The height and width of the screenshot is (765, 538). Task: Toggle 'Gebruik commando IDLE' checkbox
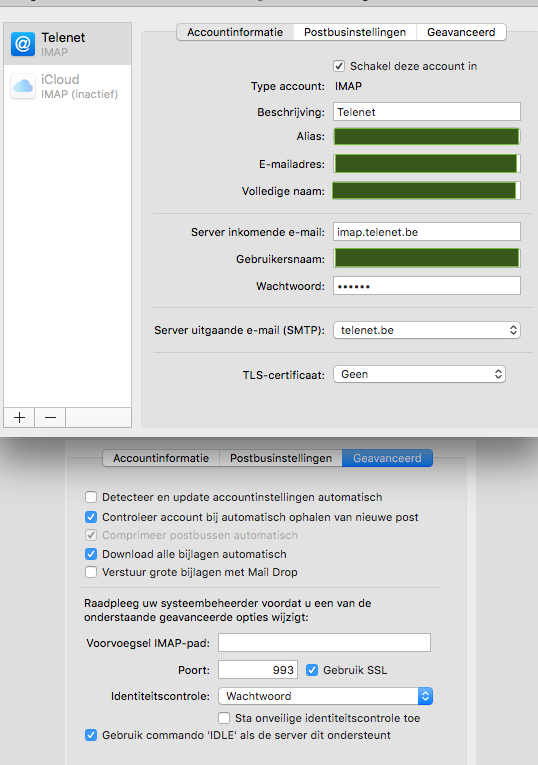(91, 735)
